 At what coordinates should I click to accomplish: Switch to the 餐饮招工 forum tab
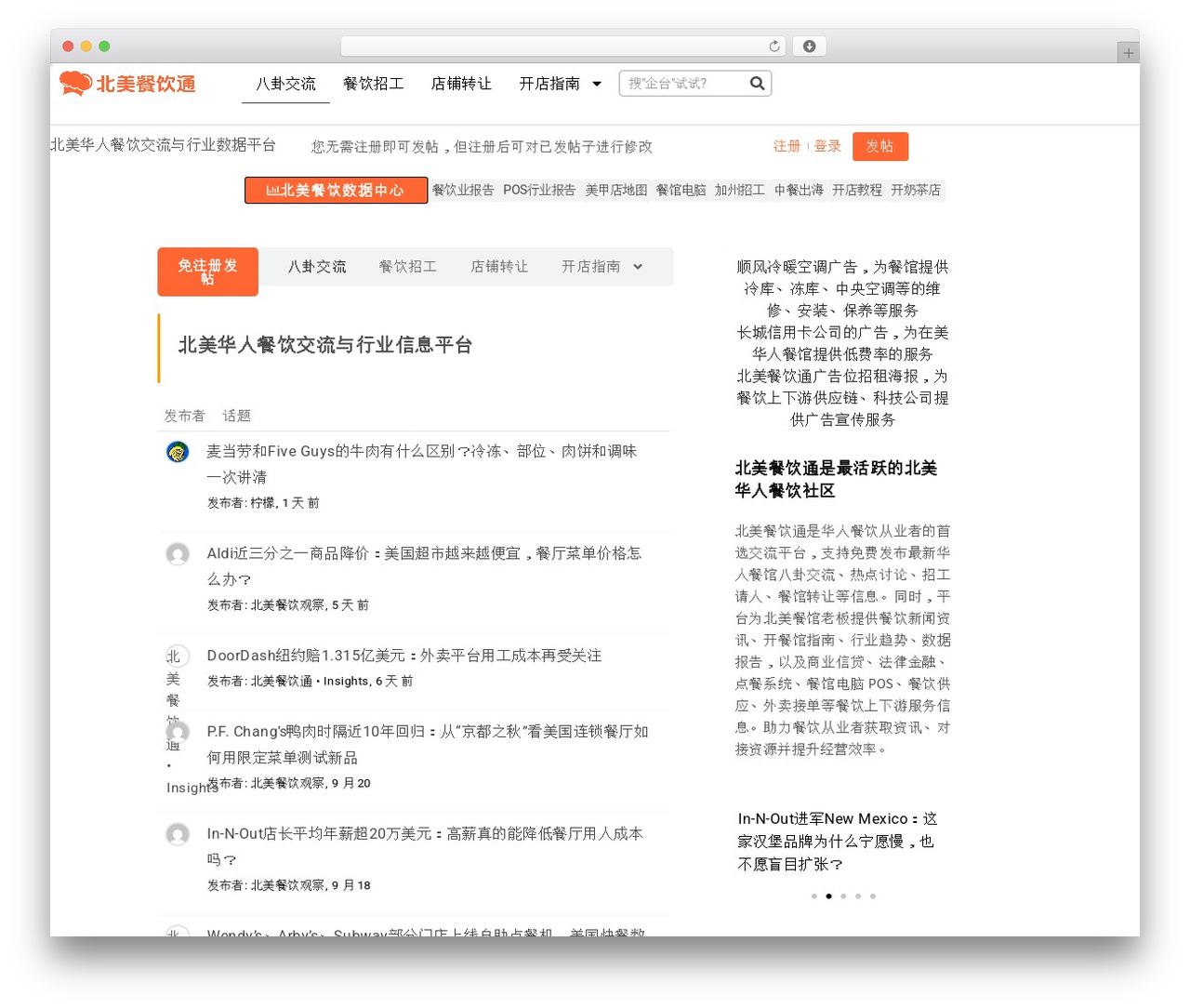pos(408,267)
